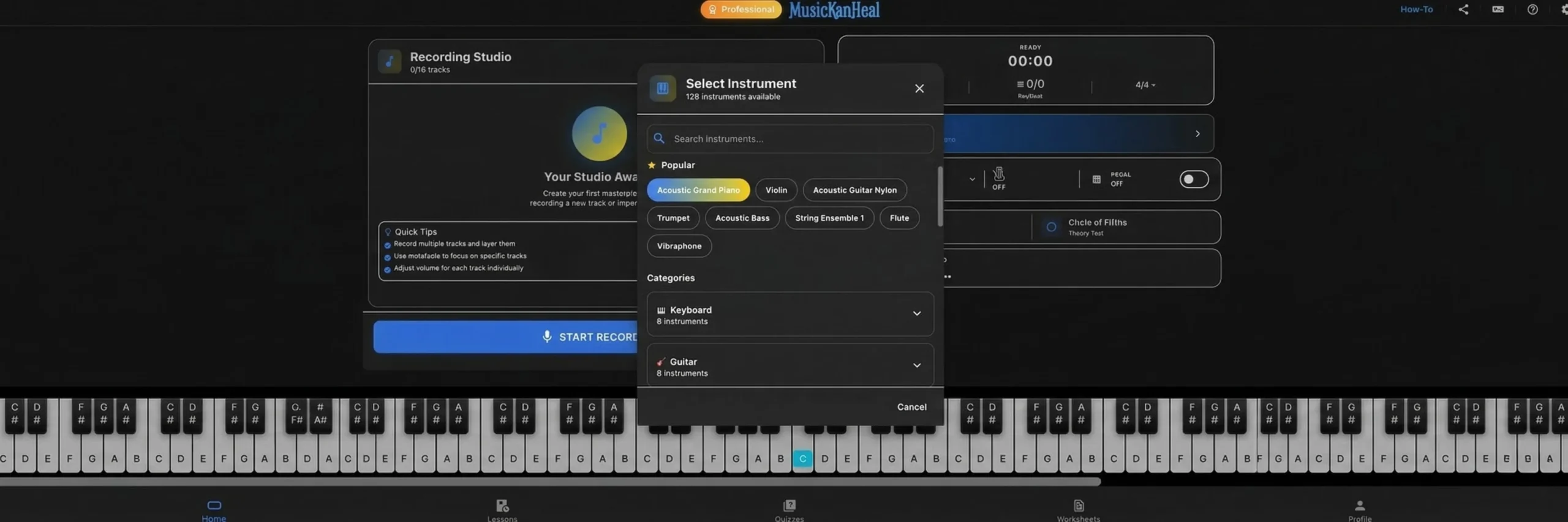Click the chevron on the blue banner

coord(1197,133)
